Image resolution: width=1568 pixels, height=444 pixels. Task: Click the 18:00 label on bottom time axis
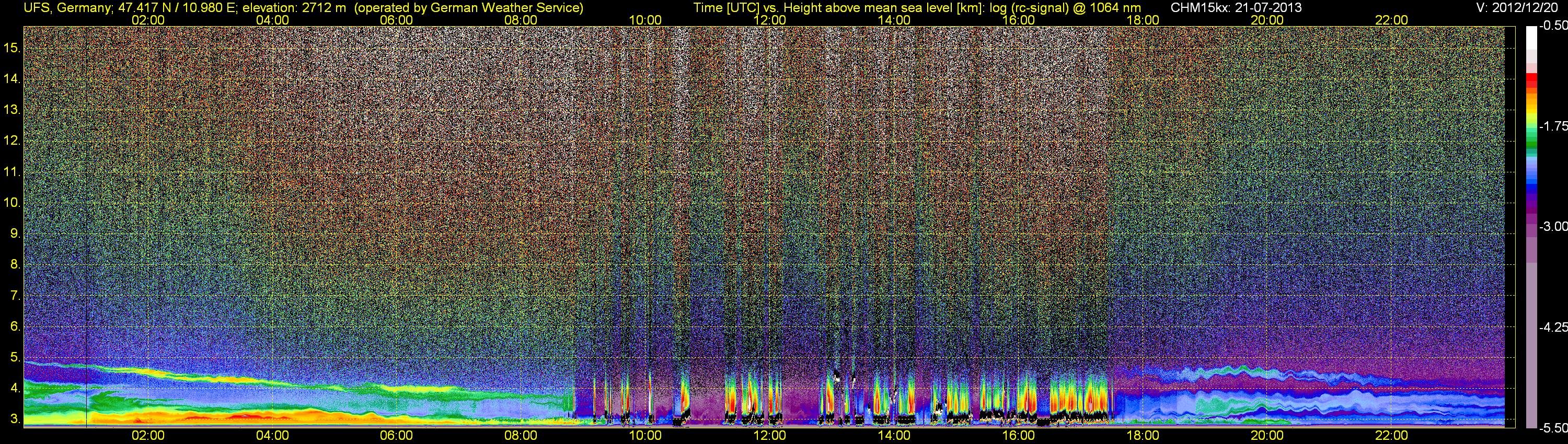(1143, 436)
